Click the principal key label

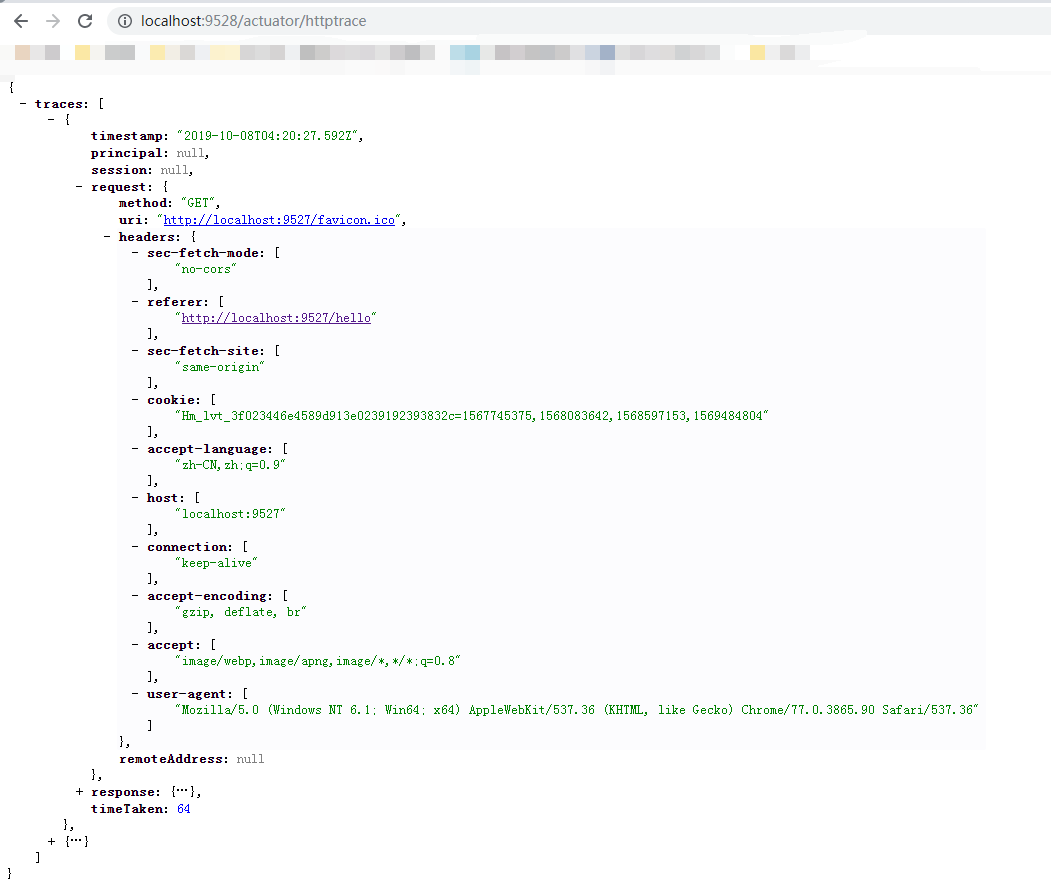click(x=129, y=153)
